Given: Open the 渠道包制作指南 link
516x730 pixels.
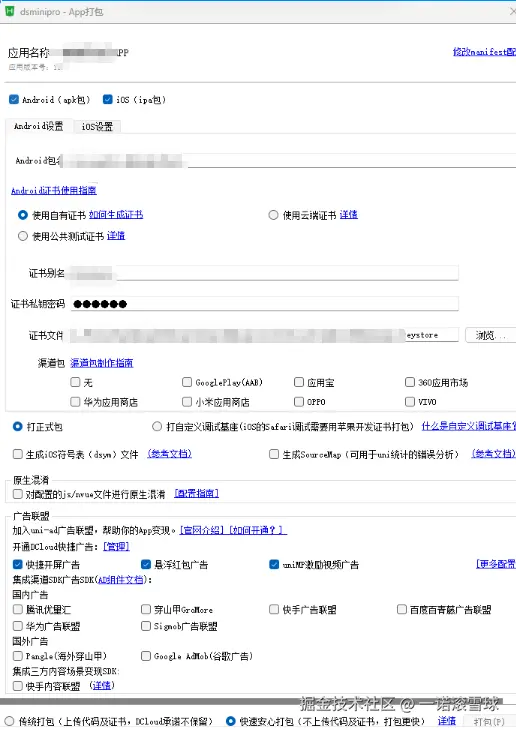Looking at the screenshot, I should click(102, 363).
